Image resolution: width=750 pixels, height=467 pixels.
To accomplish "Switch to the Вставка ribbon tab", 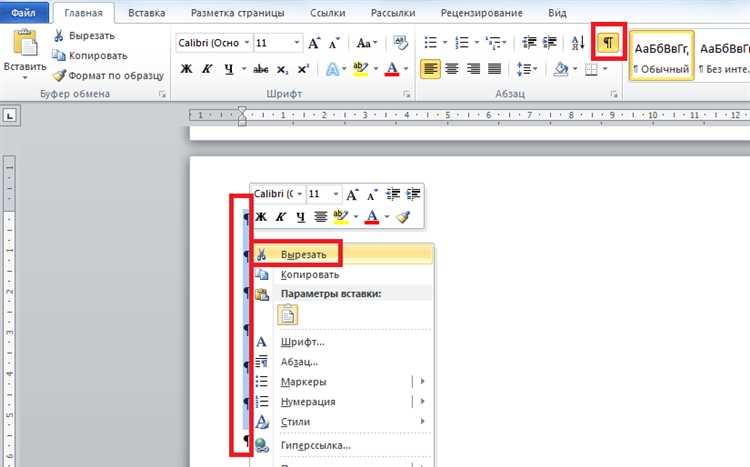I will [x=146, y=13].
